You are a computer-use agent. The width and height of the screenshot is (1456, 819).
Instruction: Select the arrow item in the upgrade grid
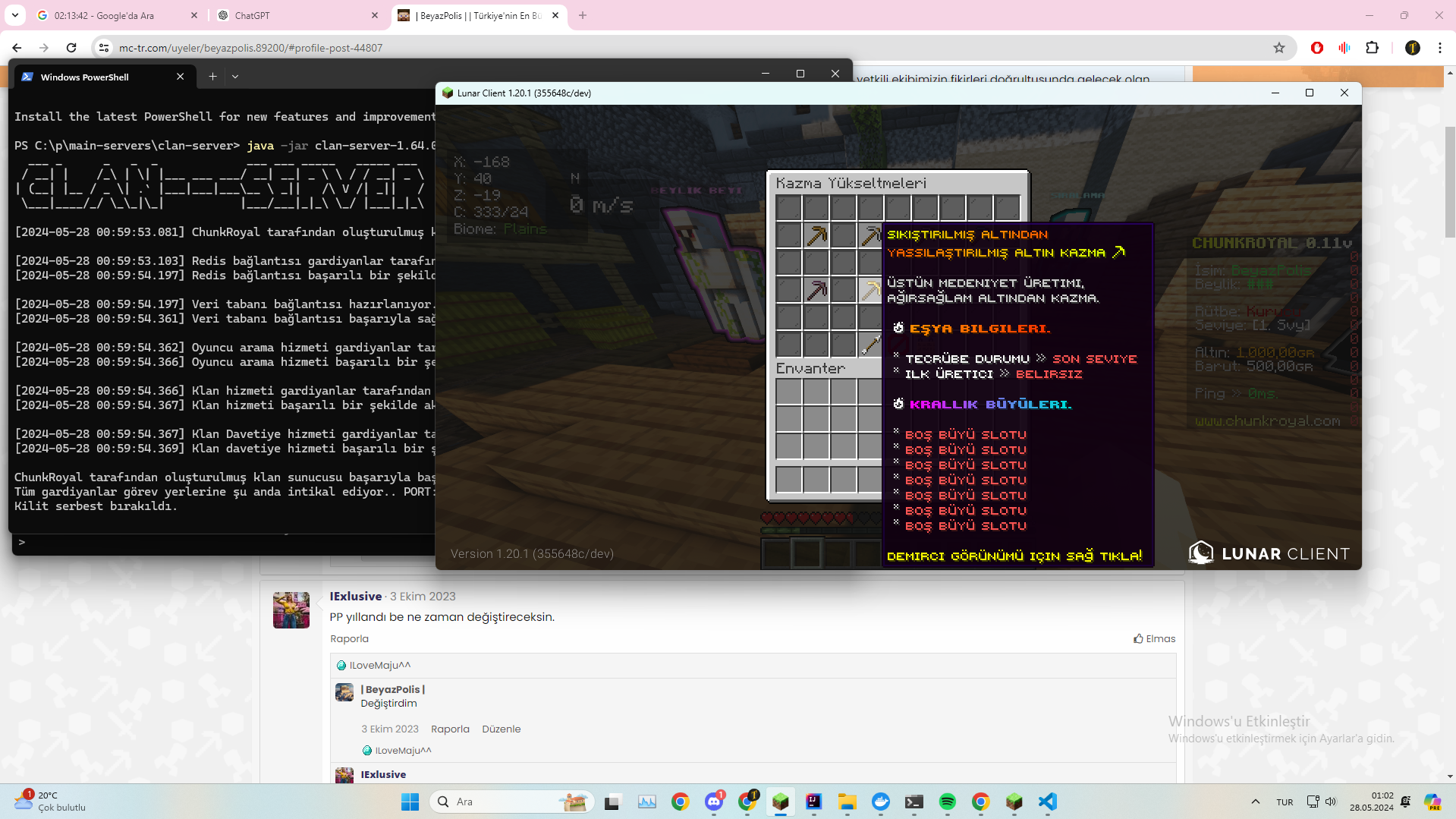pos(870,345)
